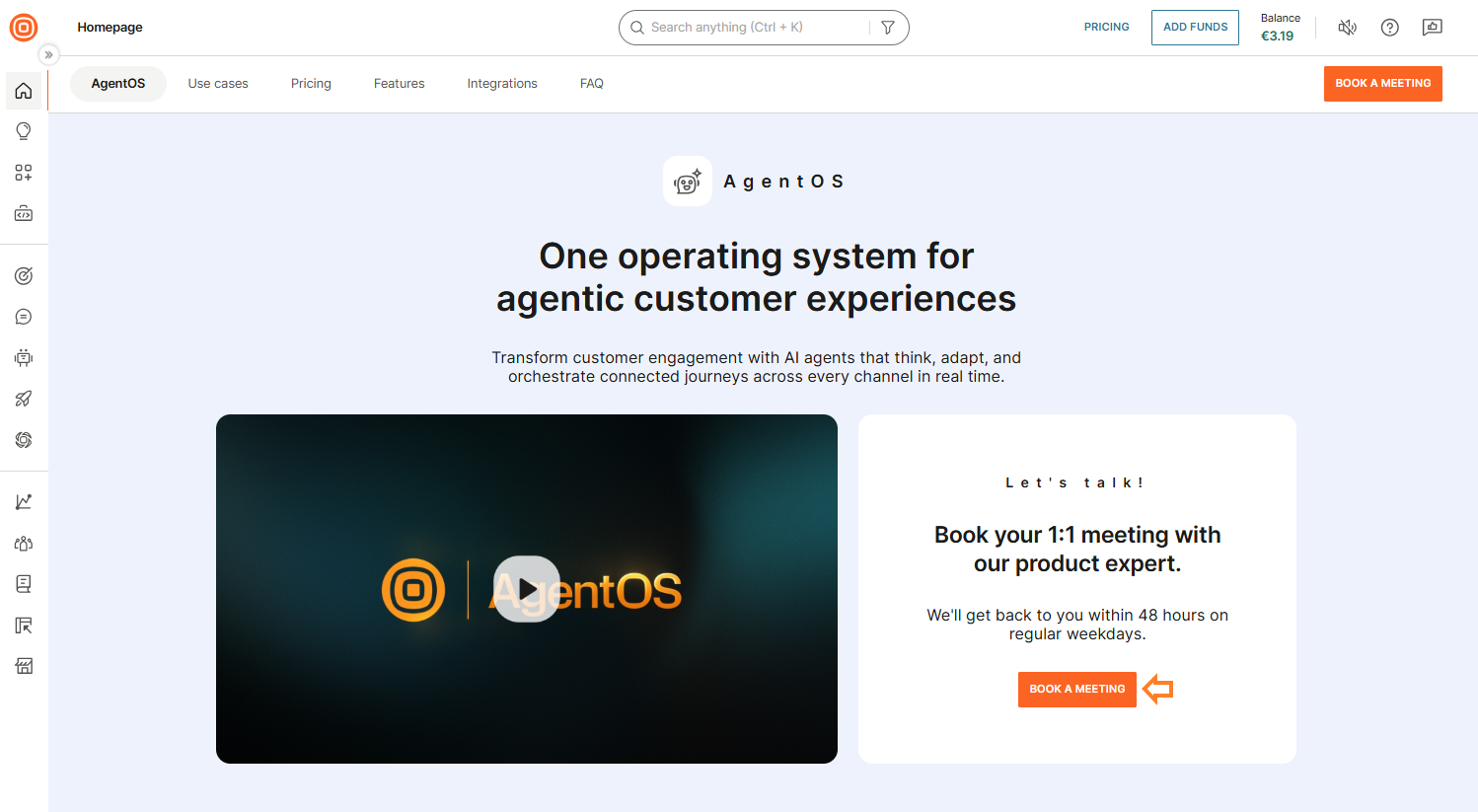
Task: Open the Homepage via the home icon
Action: click(x=24, y=91)
